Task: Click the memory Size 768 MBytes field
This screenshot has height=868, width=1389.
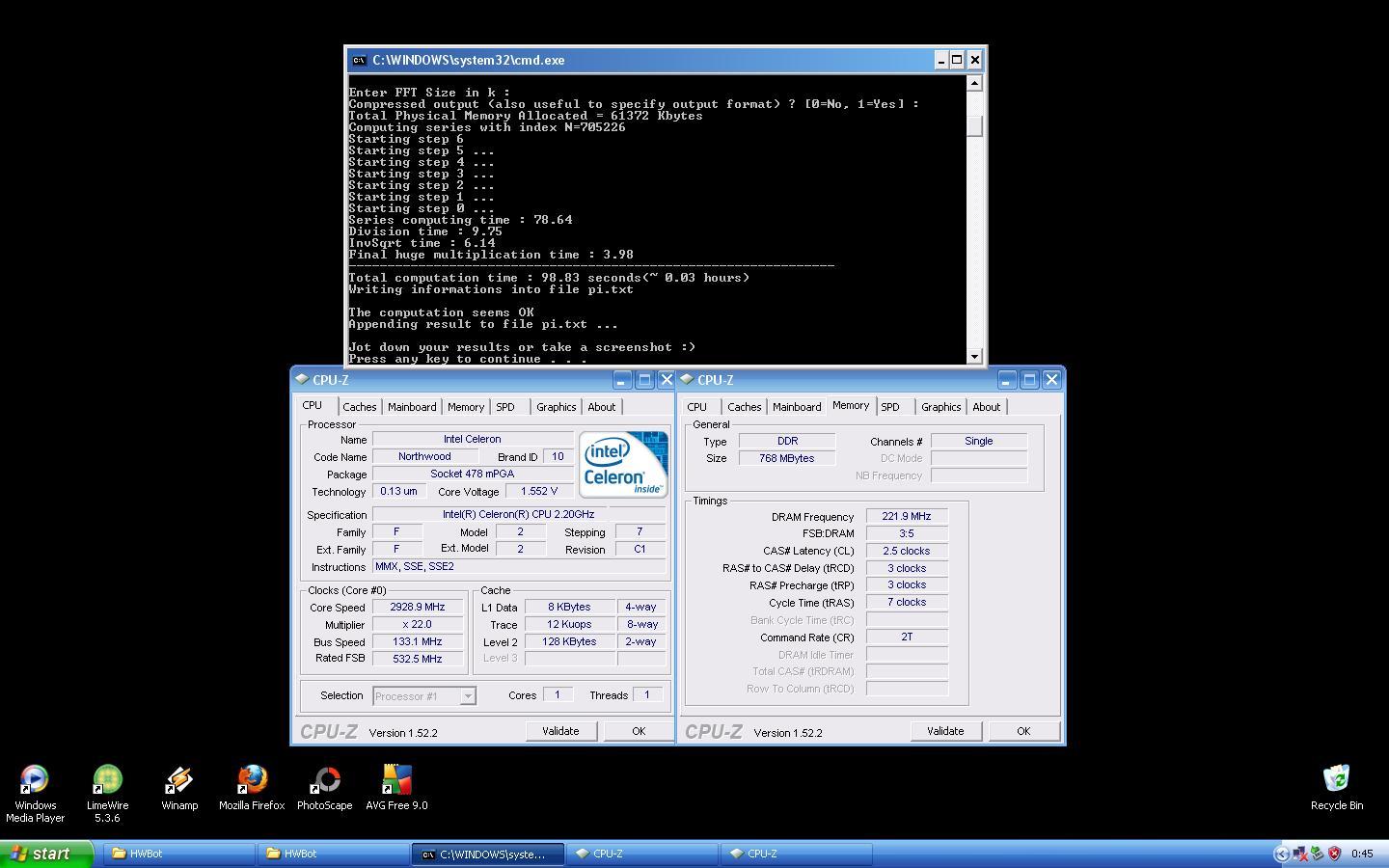Action: 787,458
